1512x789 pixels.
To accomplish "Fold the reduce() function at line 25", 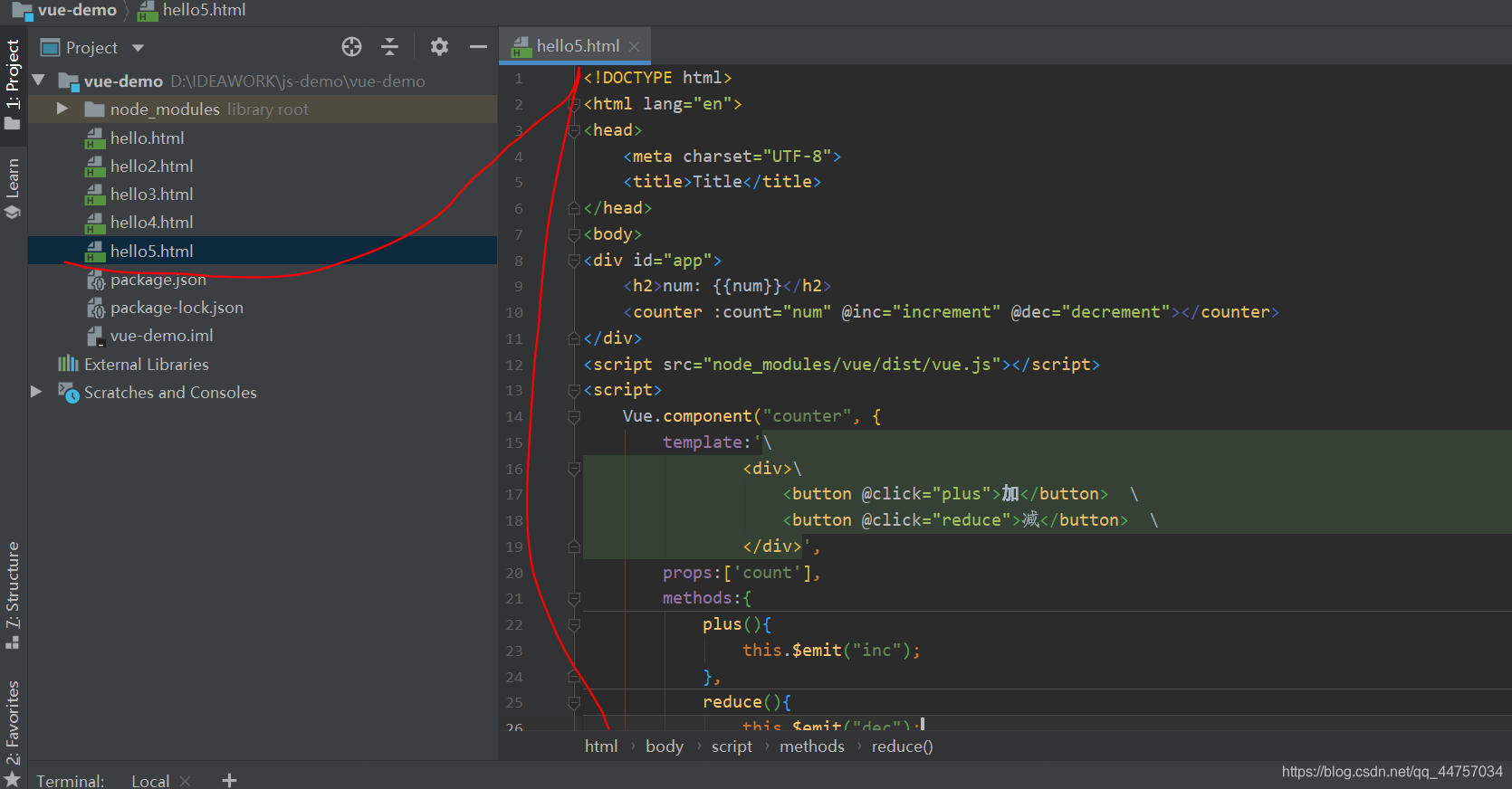I will click(x=574, y=702).
